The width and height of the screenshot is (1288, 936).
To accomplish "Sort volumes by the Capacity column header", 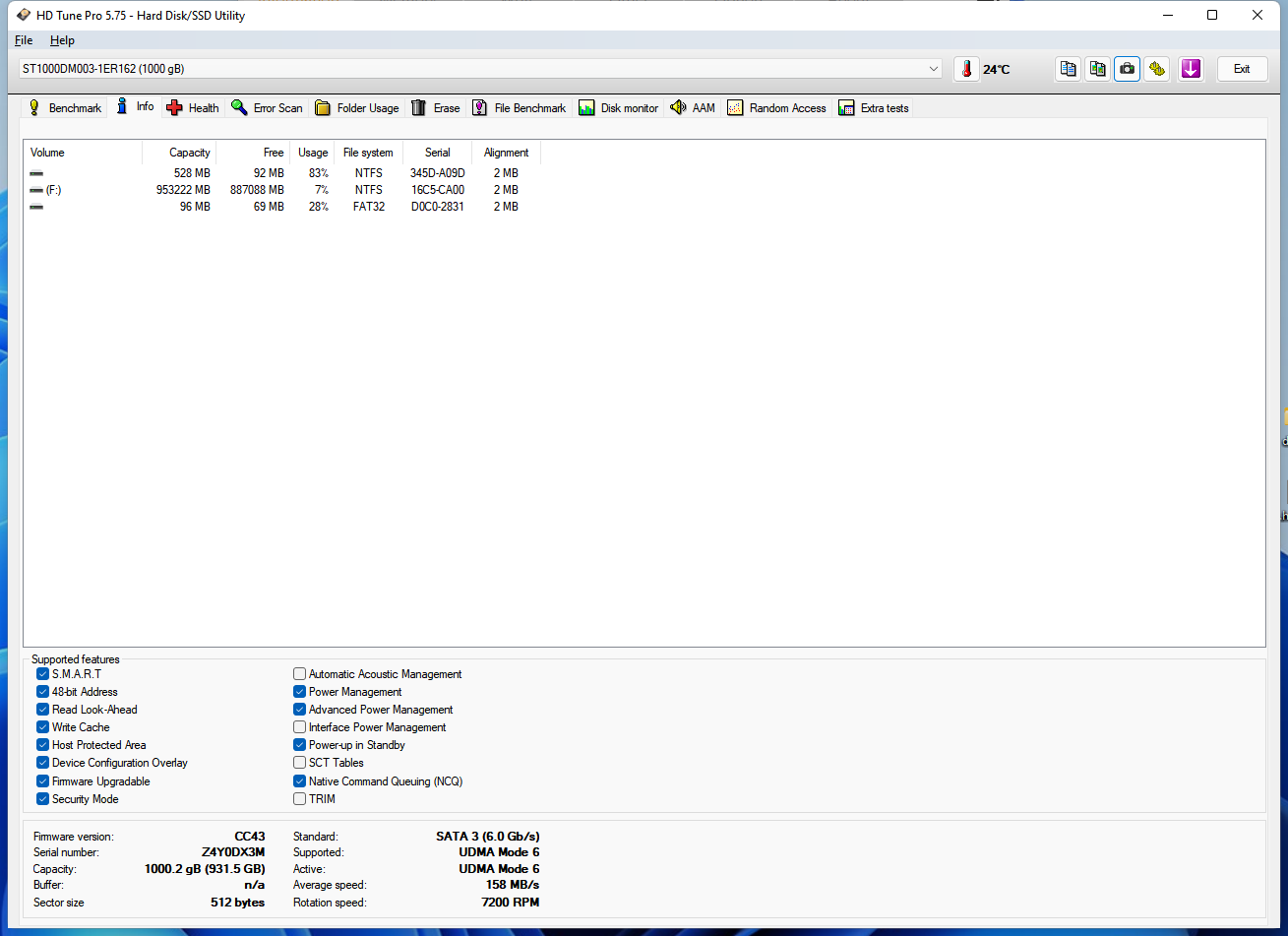I will pos(189,153).
